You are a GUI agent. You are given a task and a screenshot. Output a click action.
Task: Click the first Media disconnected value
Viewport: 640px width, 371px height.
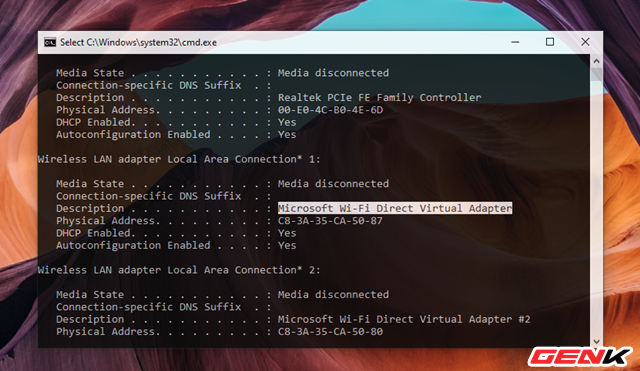click(333, 73)
